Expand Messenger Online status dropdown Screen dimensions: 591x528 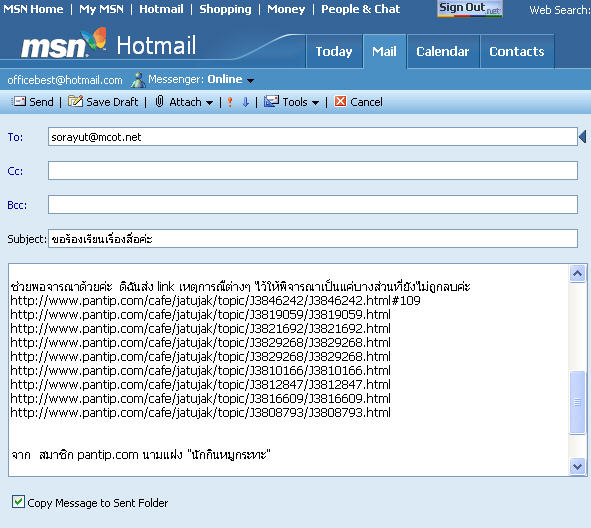[x=250, y=80]
